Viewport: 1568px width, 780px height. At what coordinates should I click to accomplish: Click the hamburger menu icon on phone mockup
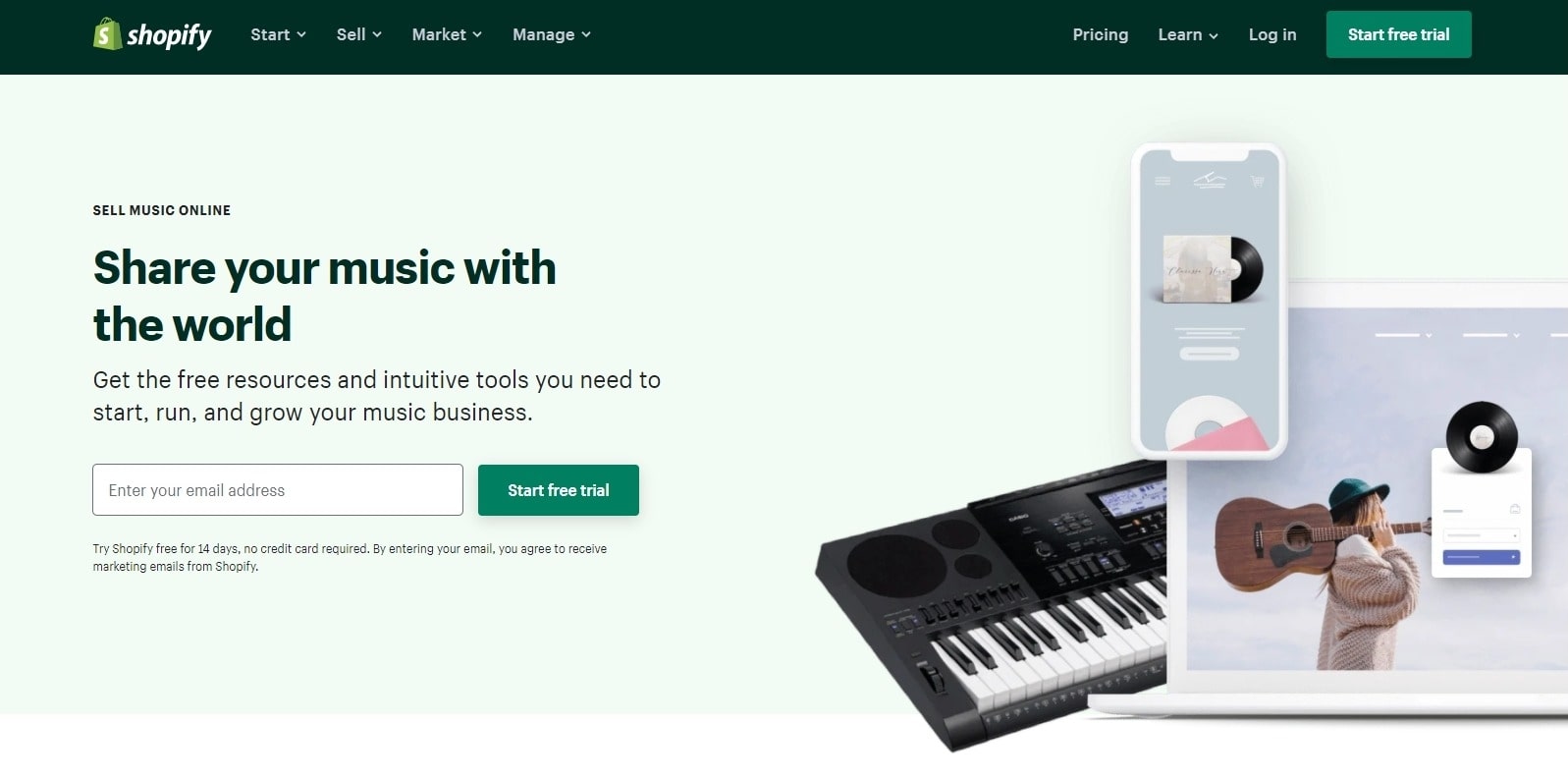coord(1162,181)
